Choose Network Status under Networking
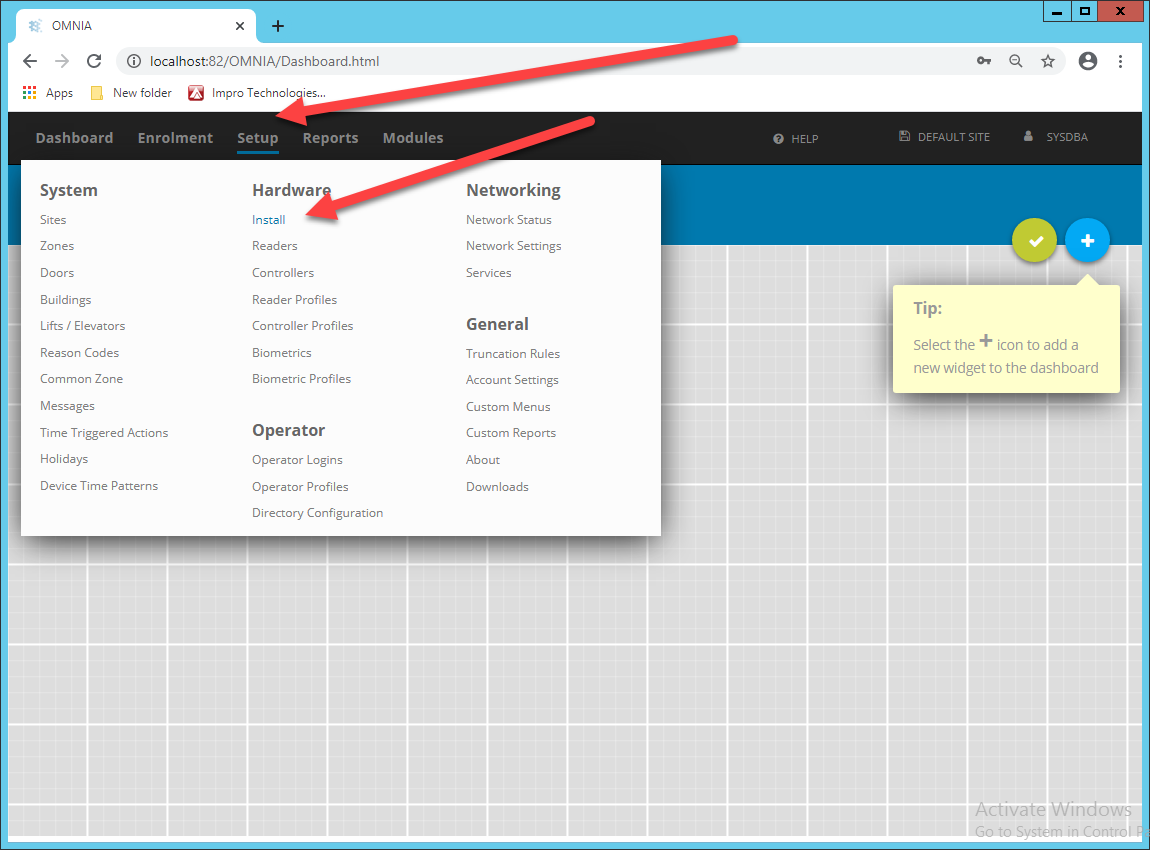The width and height of the screenshot is (1150, 850). [x=508, y=220]
